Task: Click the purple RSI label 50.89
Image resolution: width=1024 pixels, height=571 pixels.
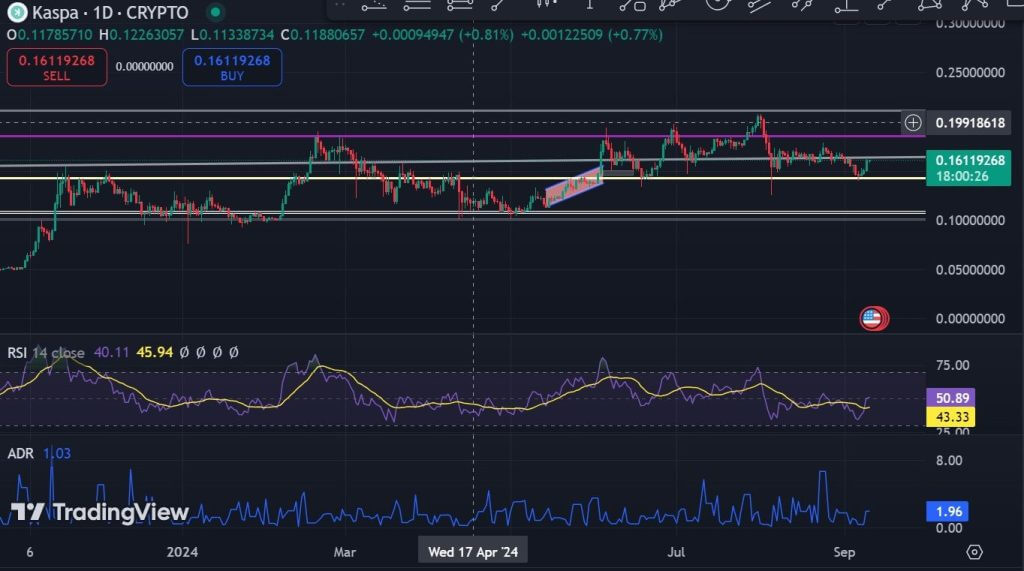Action: coord(951,398)
